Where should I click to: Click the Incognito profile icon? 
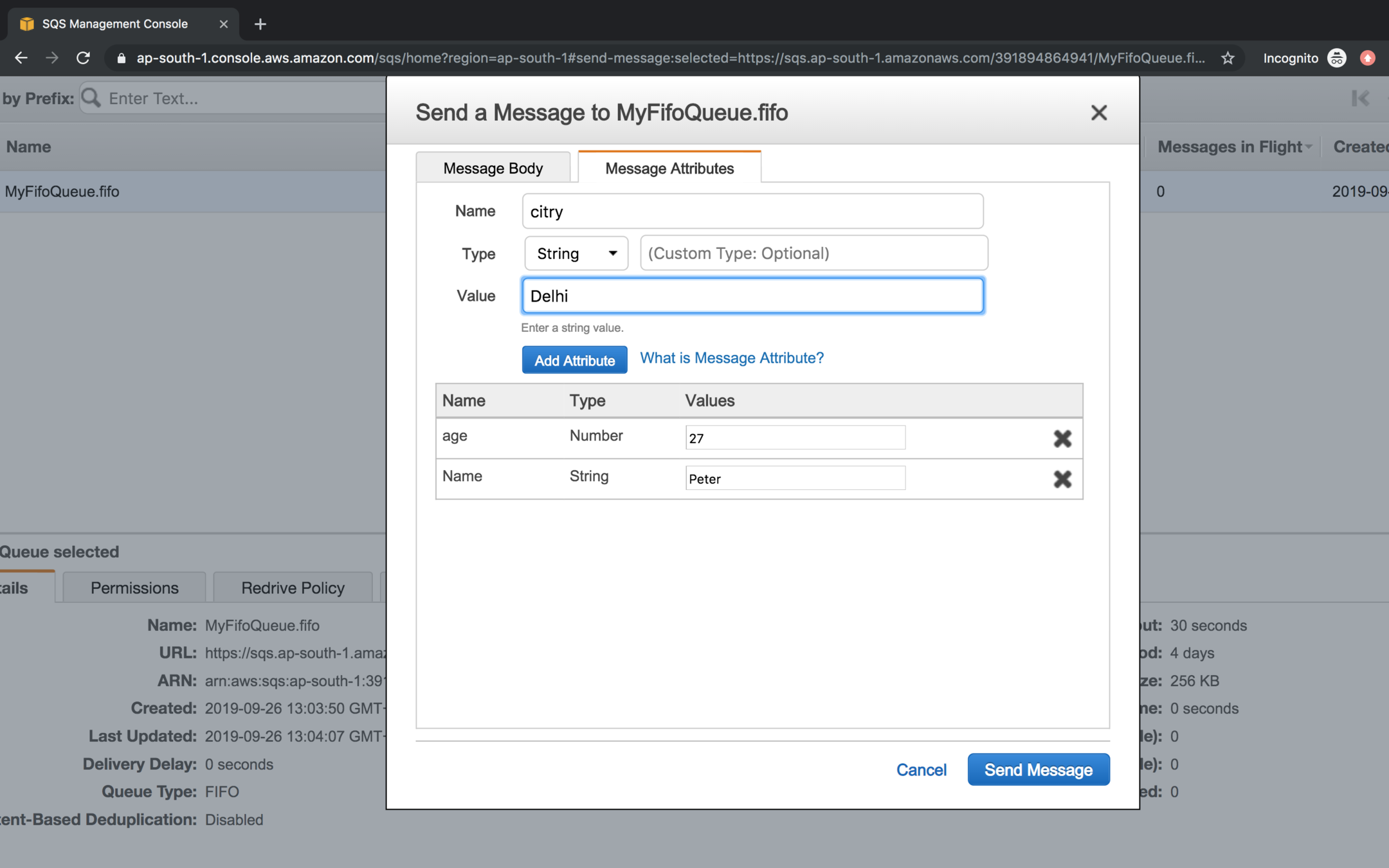[x=1337, y=58]
